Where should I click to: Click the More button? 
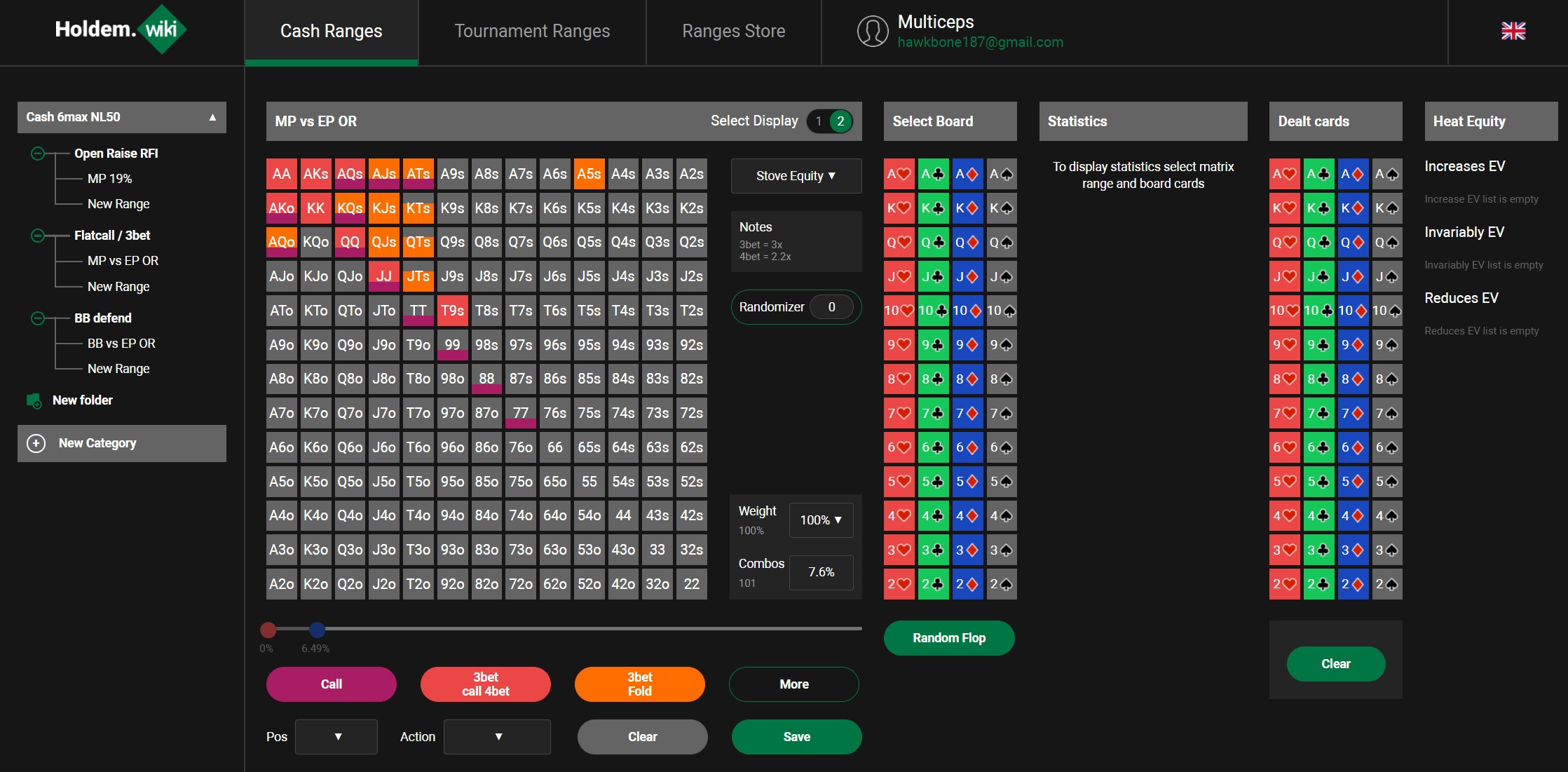pyautogui.click(x=794, y=684)
